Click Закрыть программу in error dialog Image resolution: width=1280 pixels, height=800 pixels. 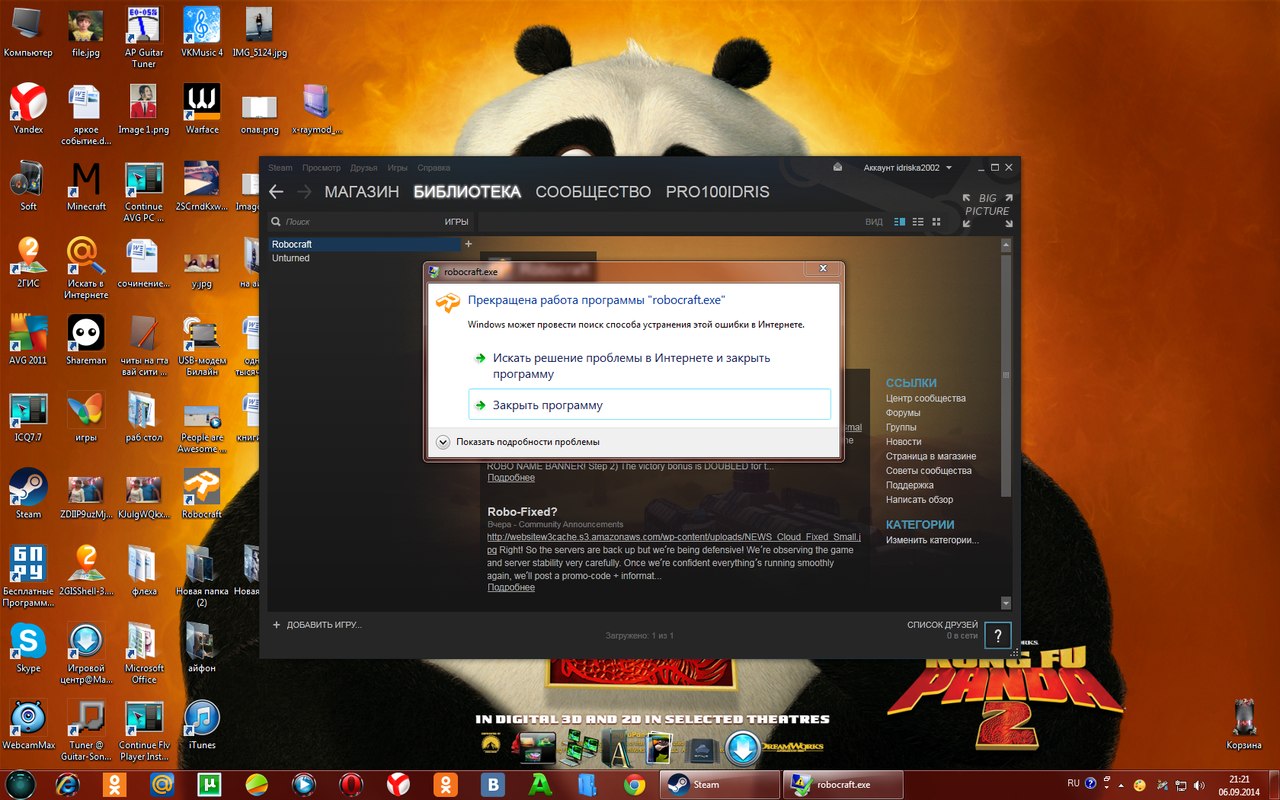(649, 405)
